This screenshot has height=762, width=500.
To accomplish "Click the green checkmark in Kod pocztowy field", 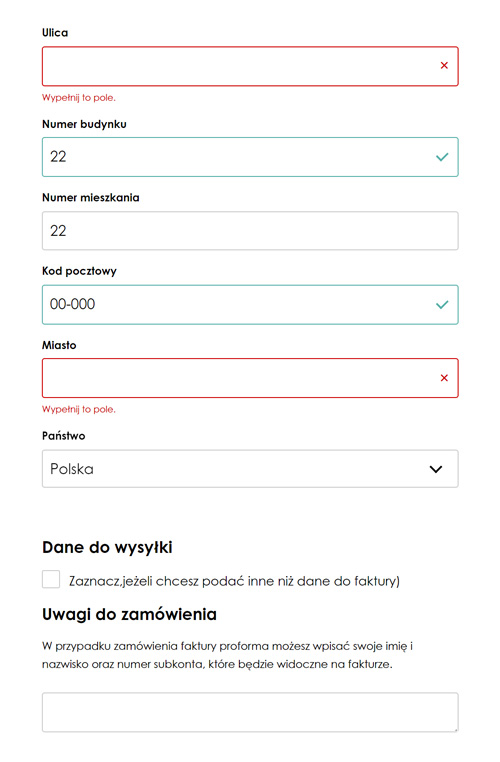I will pos(442,305).
